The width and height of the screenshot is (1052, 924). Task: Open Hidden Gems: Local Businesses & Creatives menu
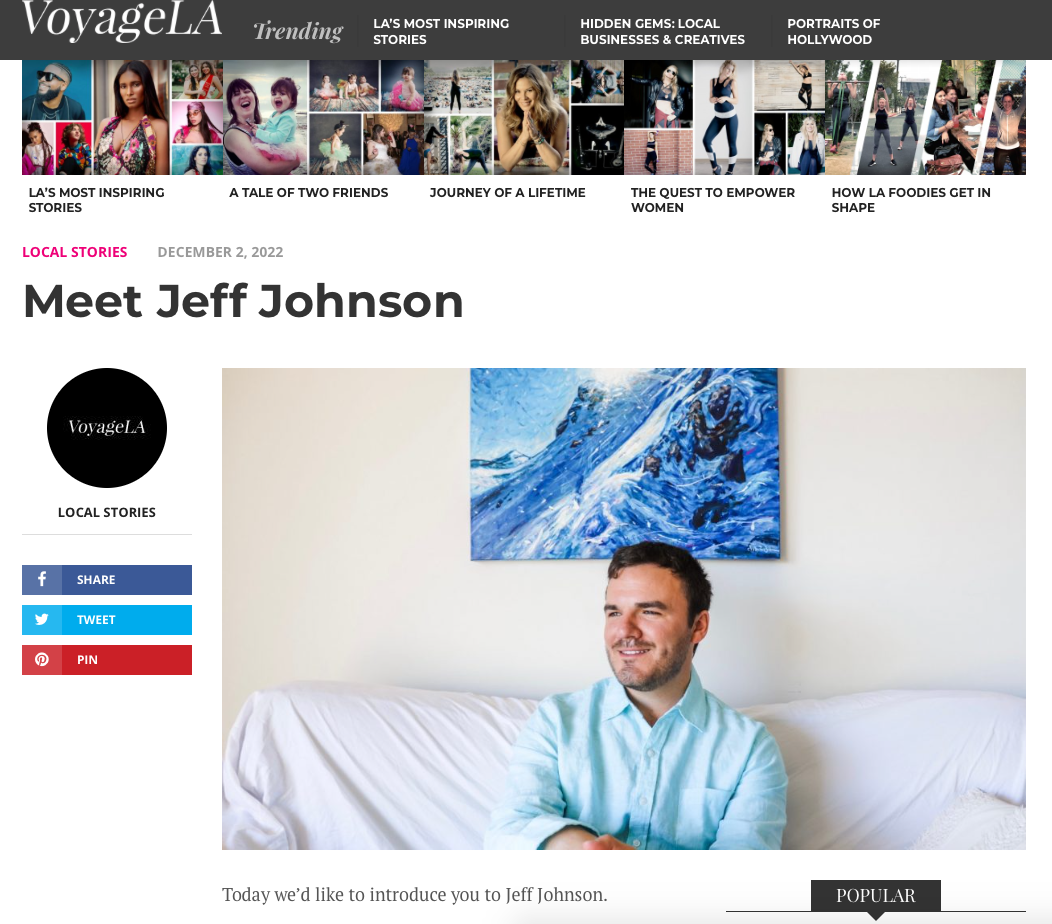pyautogui.click(x=662, y=32)
